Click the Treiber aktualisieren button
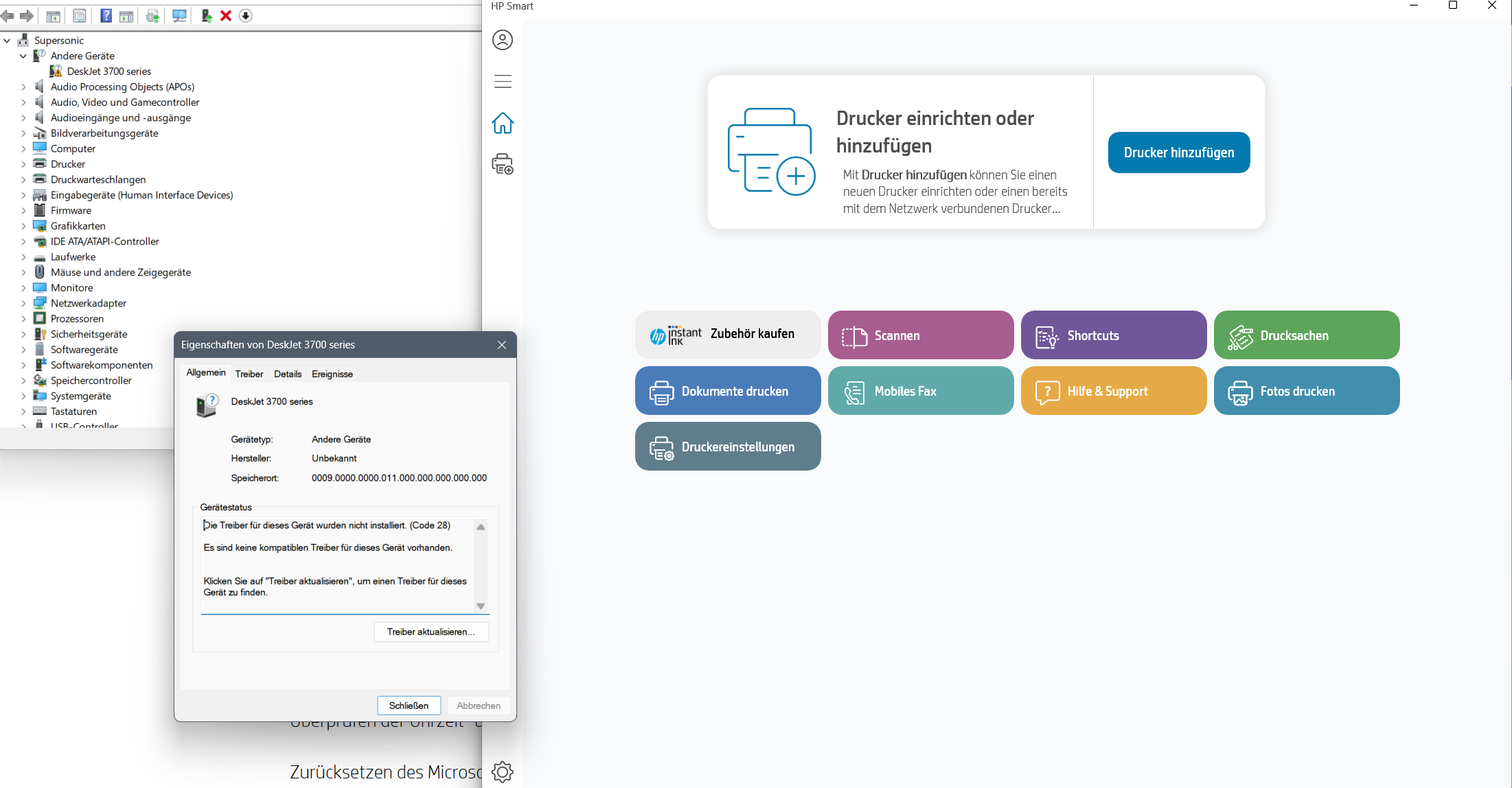This screenshot has height=788, width=1512. pos(431,632)
